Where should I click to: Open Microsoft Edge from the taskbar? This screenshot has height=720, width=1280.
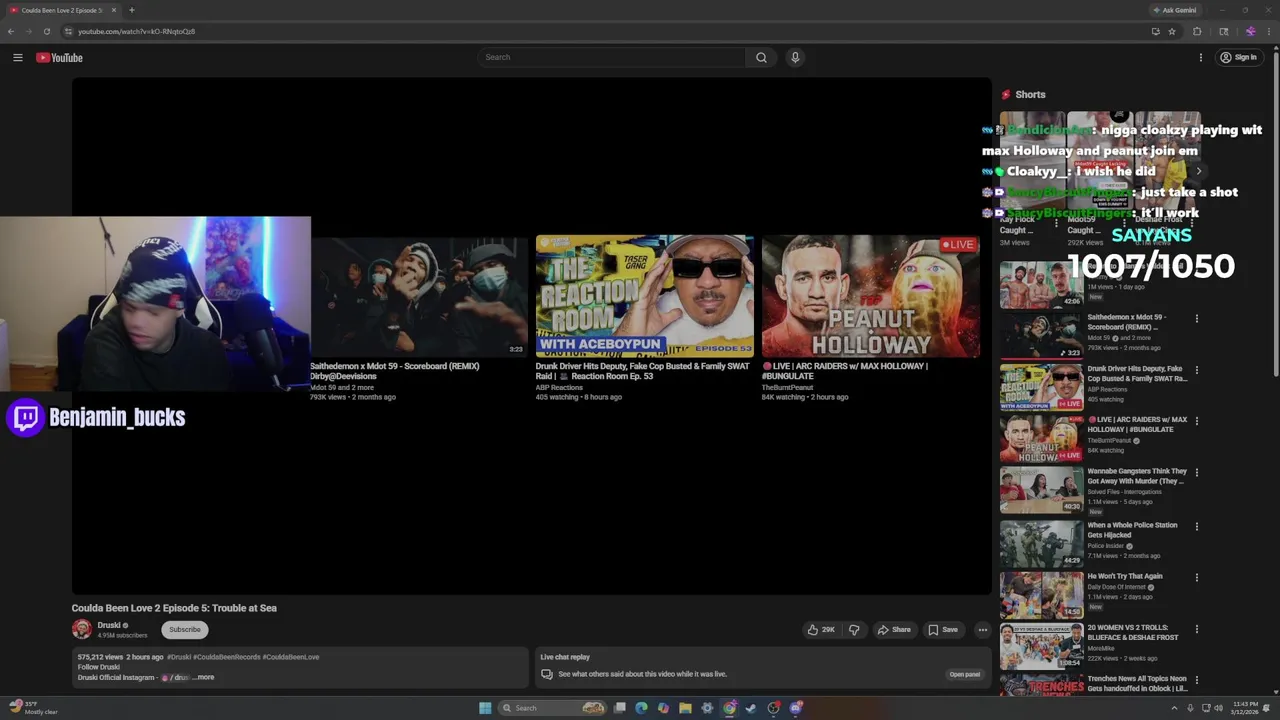click(641, 708)
